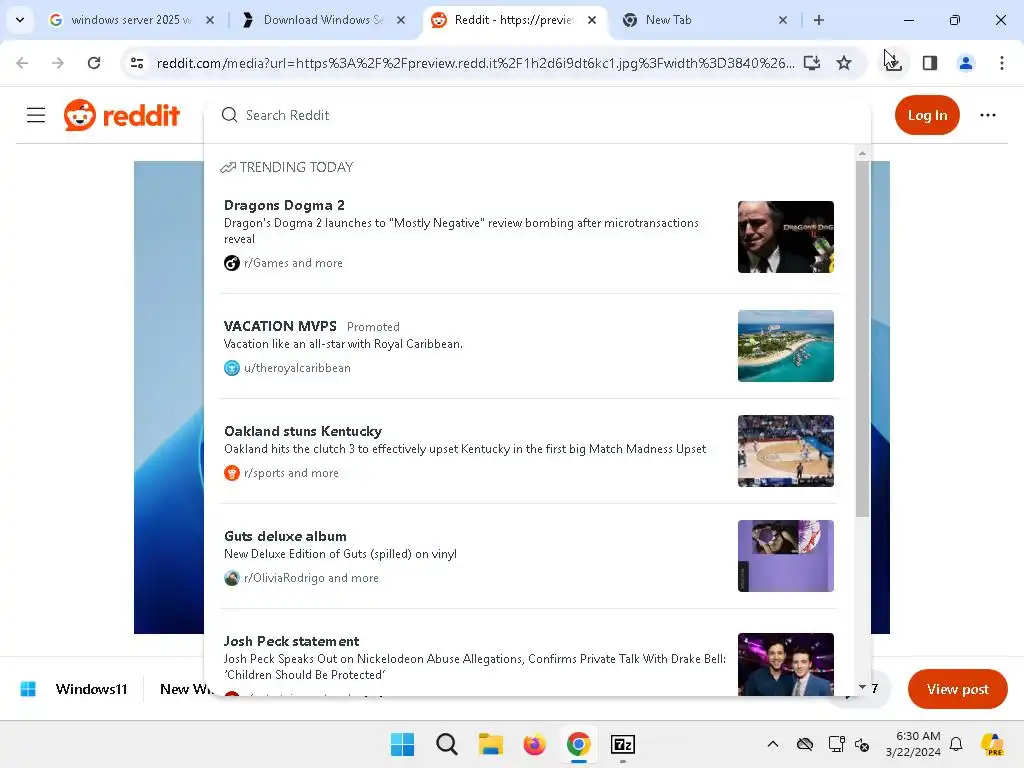The height and width of the screenshot is (768, 1024).
Task: Click the search magnifier icon in Reddit
Action: [x=229, y=115]
